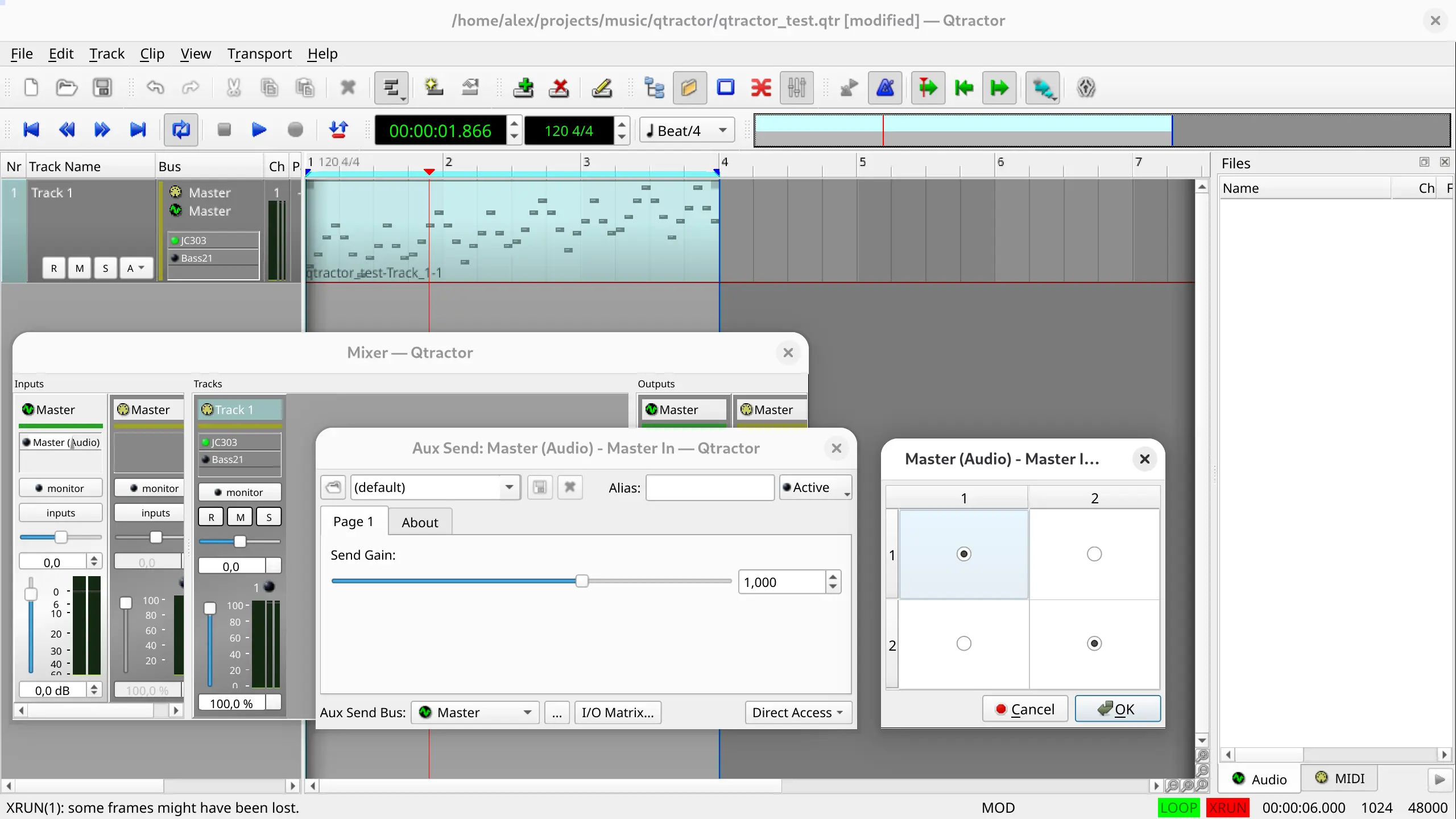Viewport: 1456px width, 819px height.
Task: Click the I/O Matrix... button
Action: coord(618,712)
